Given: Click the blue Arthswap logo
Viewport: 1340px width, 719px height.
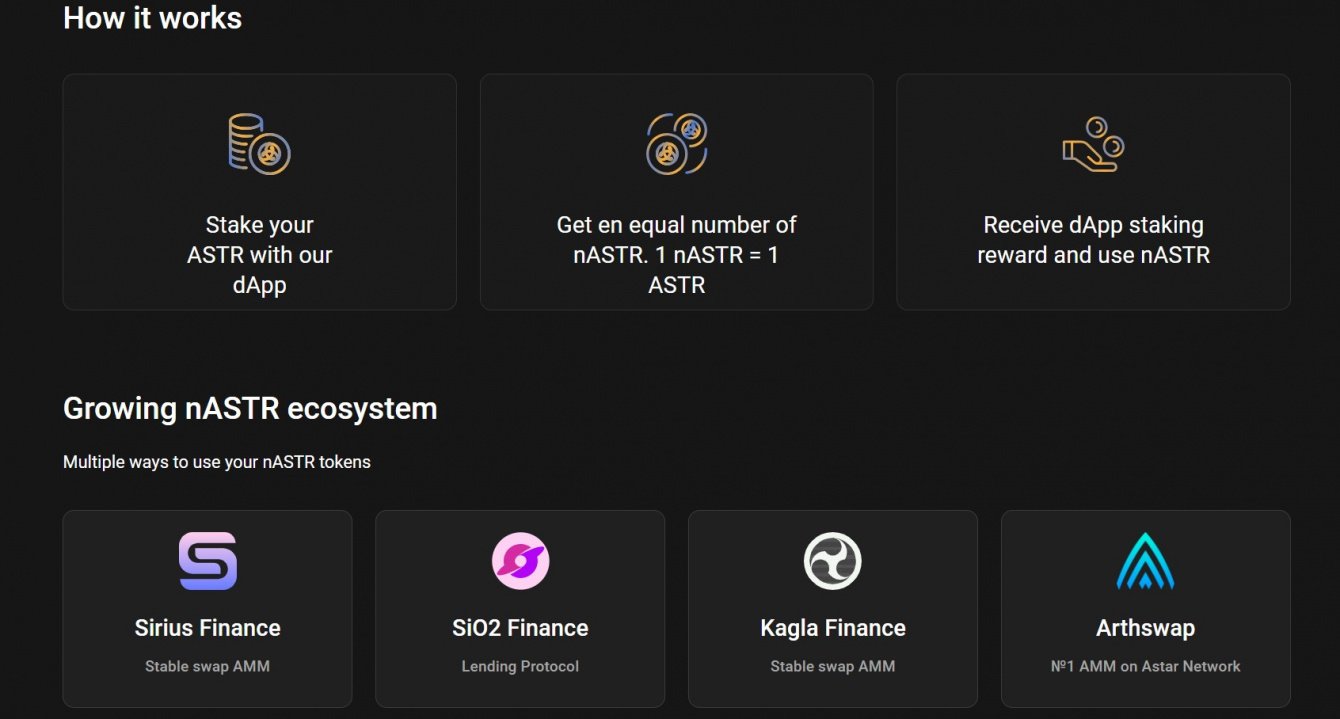Looking at the screenshot, I should tap(1145, 561).
